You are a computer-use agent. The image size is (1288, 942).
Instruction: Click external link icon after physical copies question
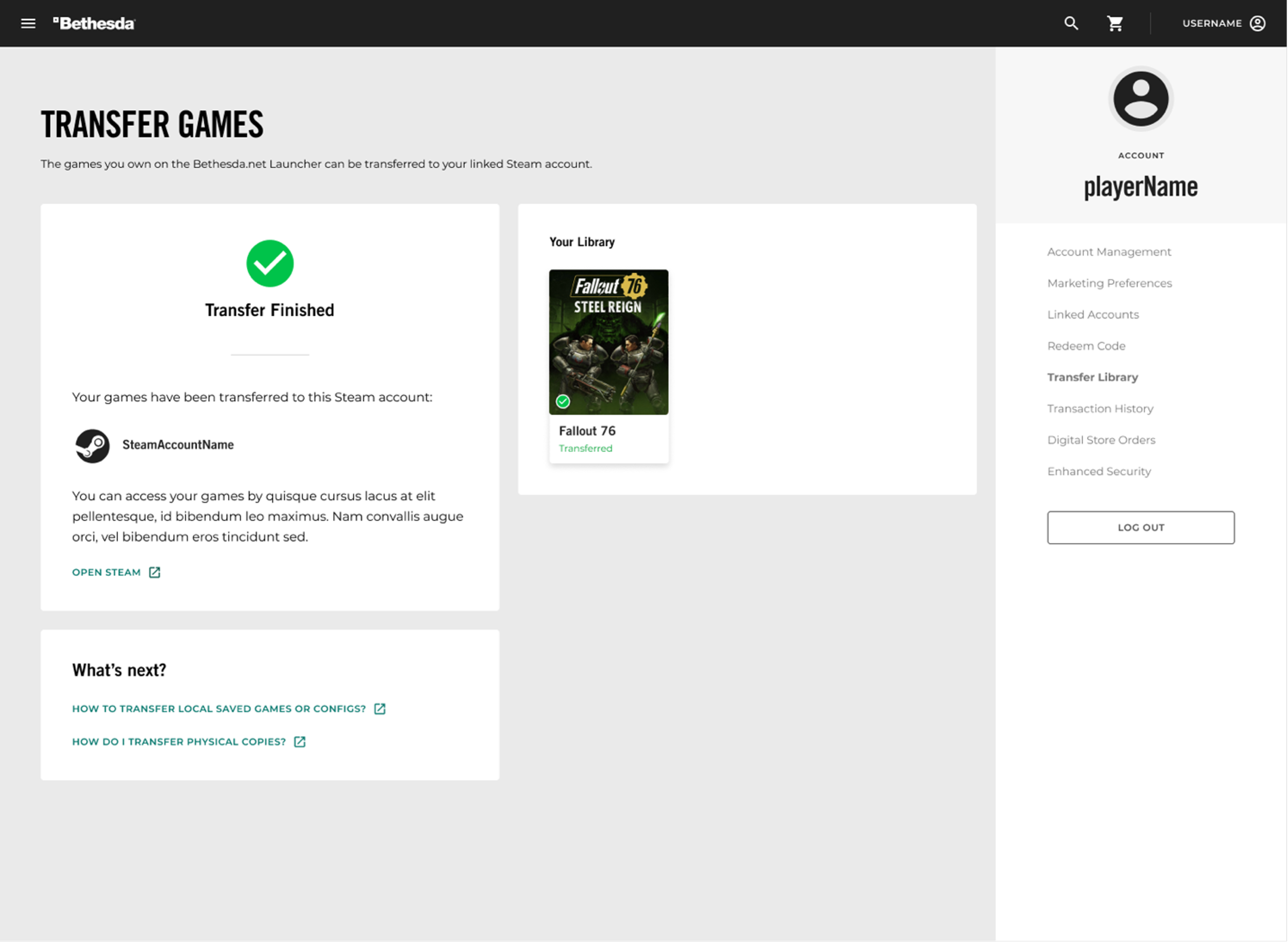coord(300,742)
